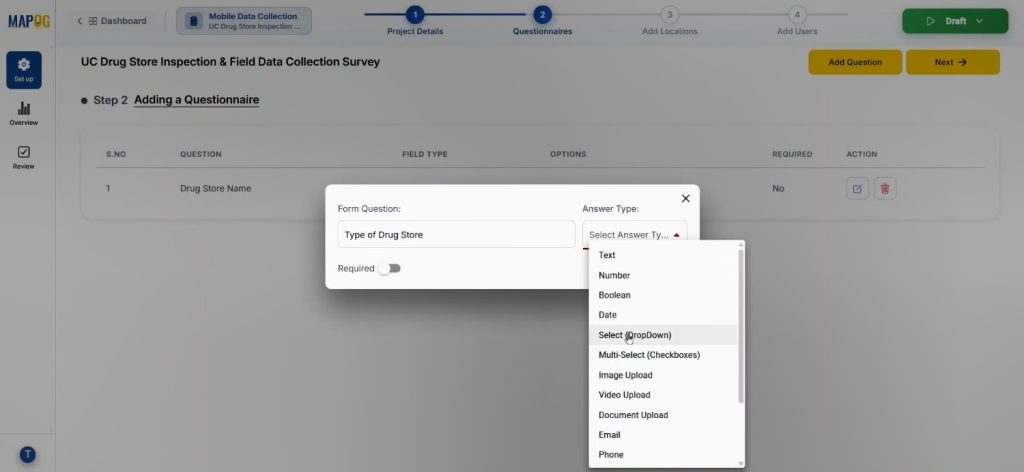The width and height of the screenshot is (1024, 472).
Task: Choose Multi-Select (Checkboxes) answer type
Action: (664, 355)
